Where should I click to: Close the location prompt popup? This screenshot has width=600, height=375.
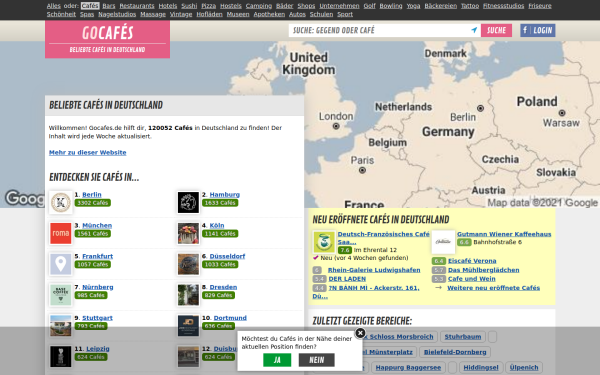(360, 333)
